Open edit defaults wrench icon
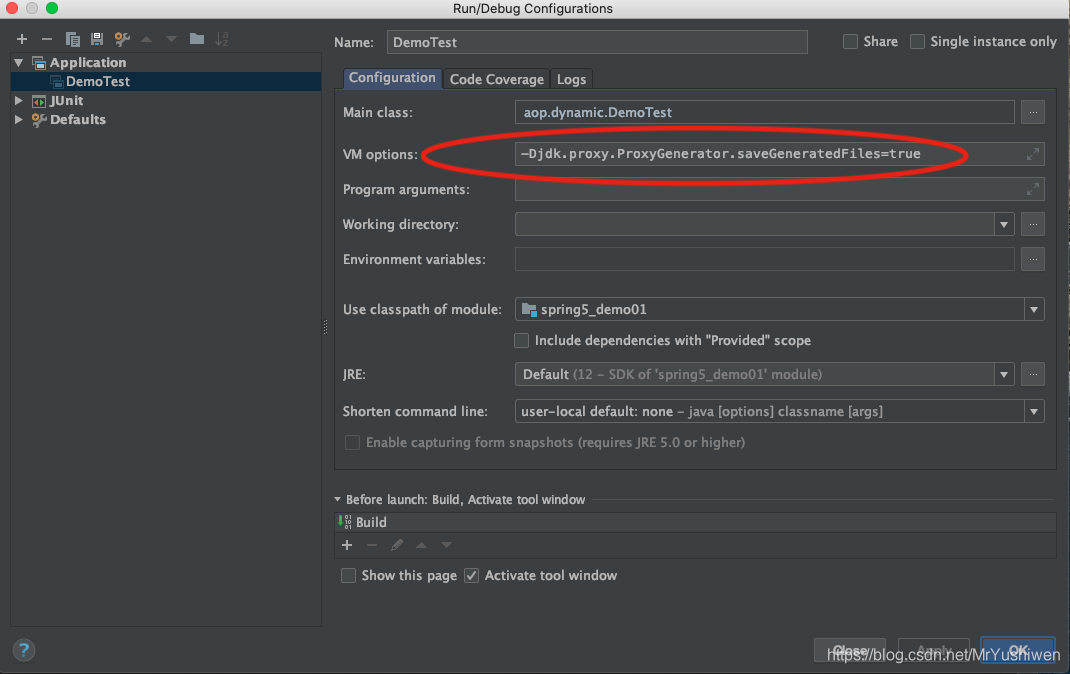Screen dimensions: 1070x674 click(x=122, y=39)
